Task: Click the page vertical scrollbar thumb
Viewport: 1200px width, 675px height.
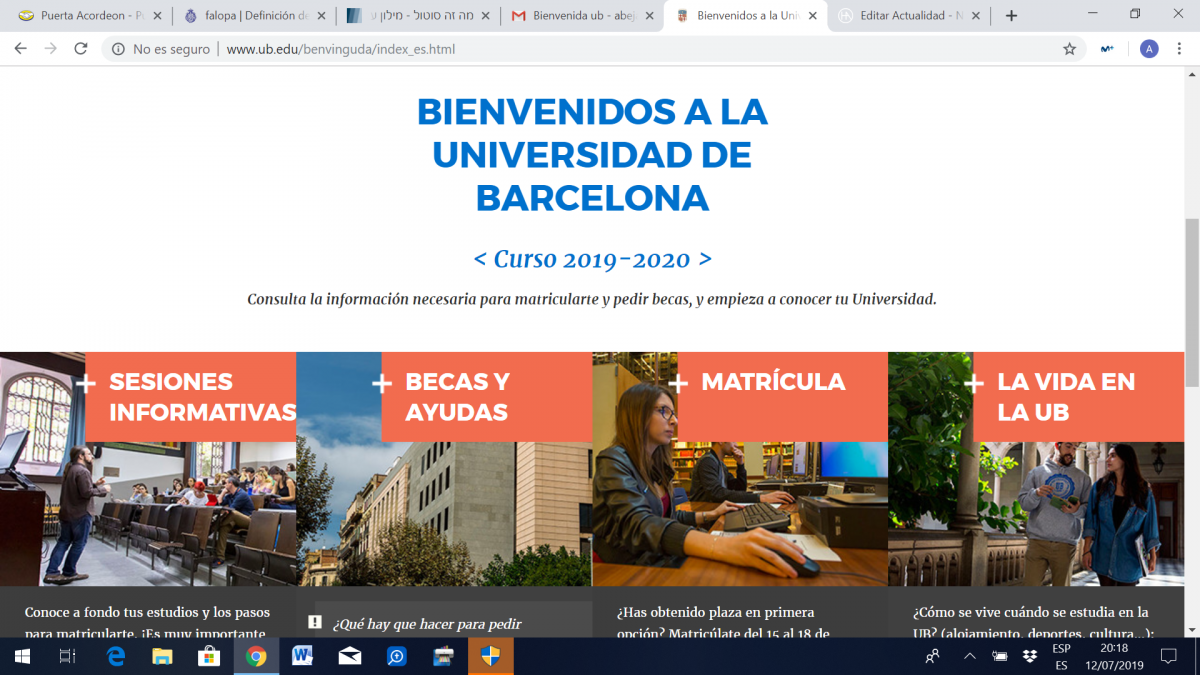Action: click(x=1192, y=303)
